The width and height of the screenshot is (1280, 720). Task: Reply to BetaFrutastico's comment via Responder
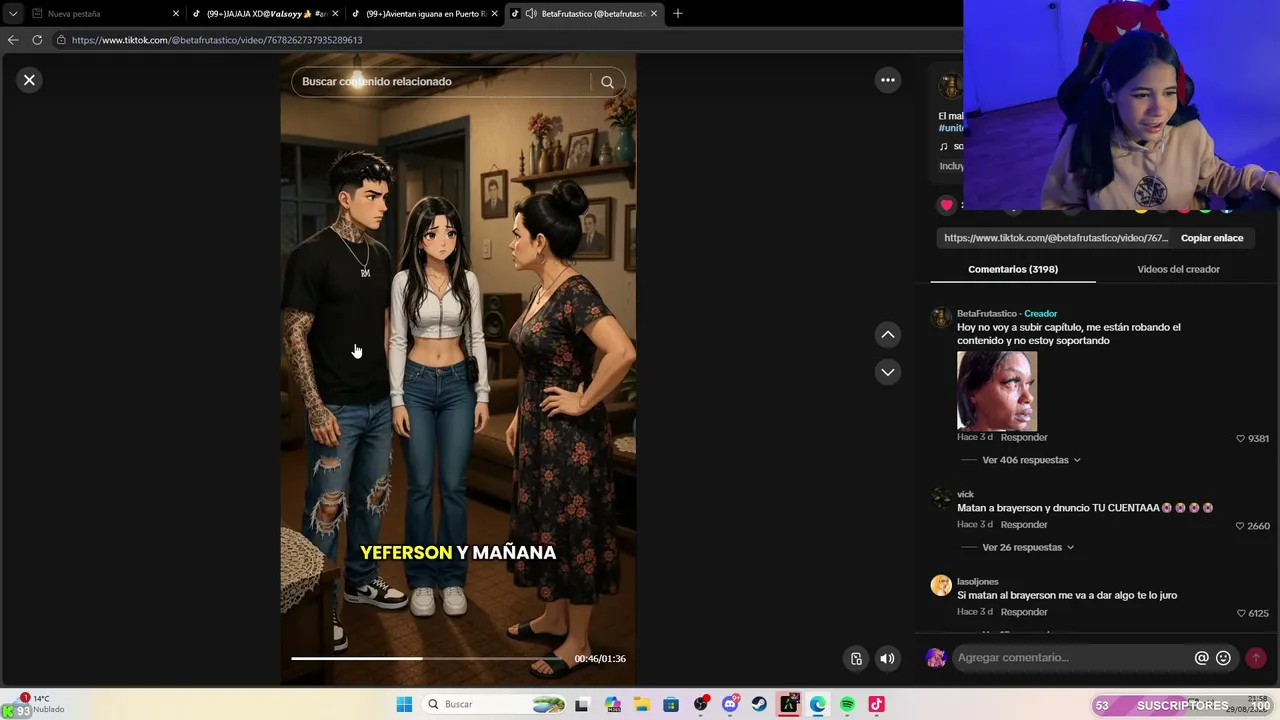(1024, 437)
